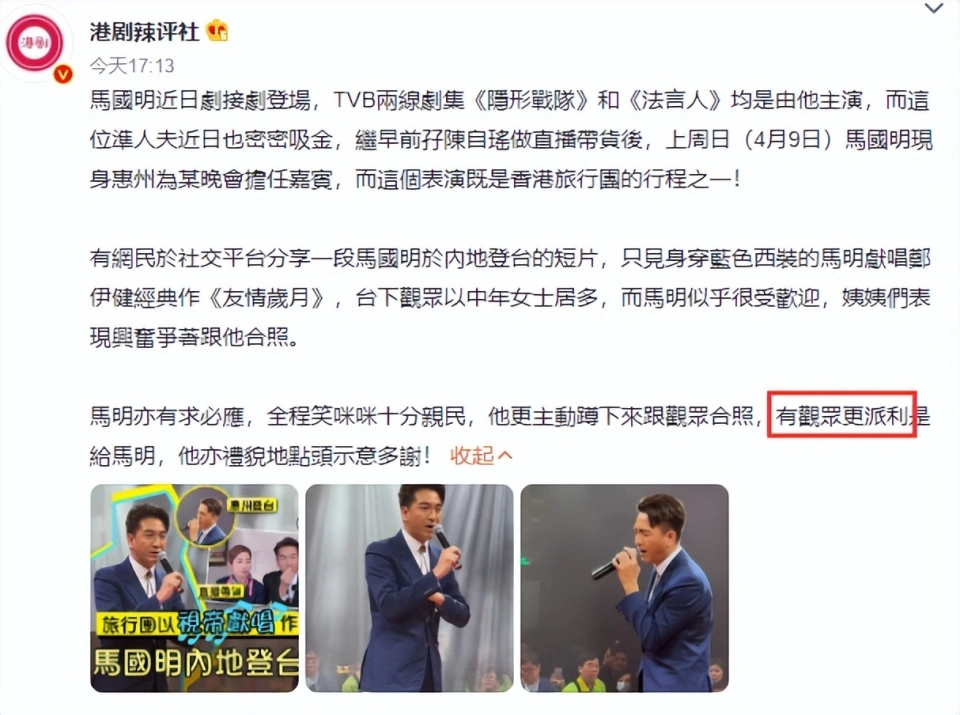Click the orange verified V badge
The image size is (960, 715).
click(x=63, y=74)
